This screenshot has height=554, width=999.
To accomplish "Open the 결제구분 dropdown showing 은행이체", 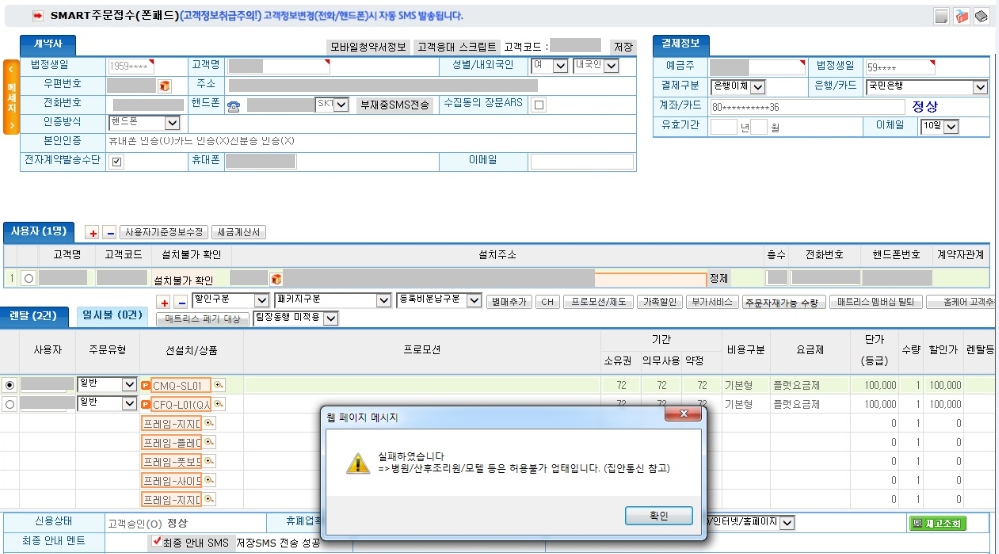I will (x=738, y=86).
